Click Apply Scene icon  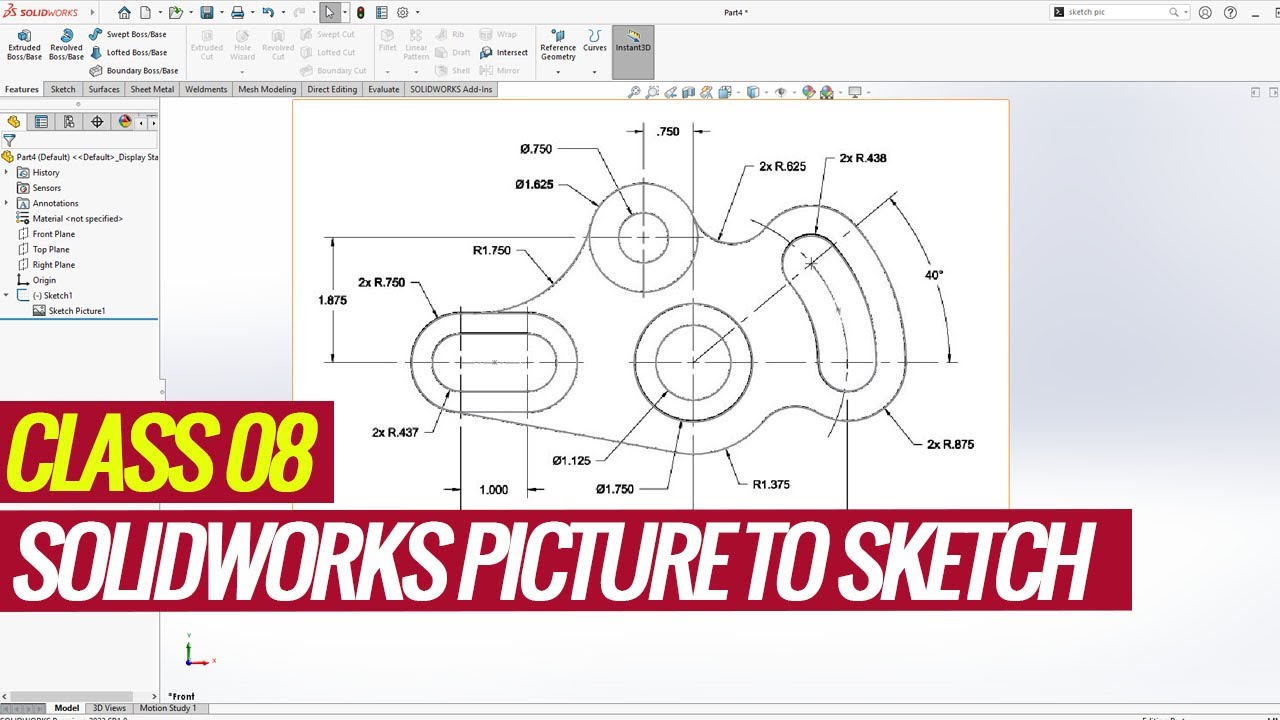pos(827,92)
